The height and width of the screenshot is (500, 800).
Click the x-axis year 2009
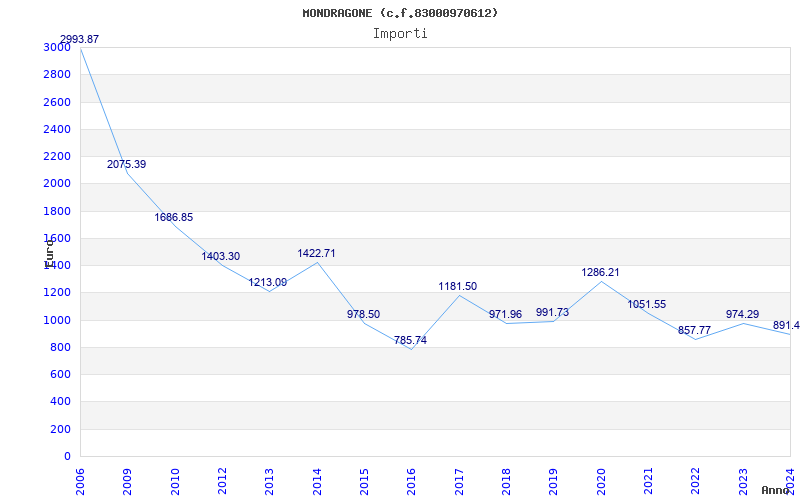(128, 482)
